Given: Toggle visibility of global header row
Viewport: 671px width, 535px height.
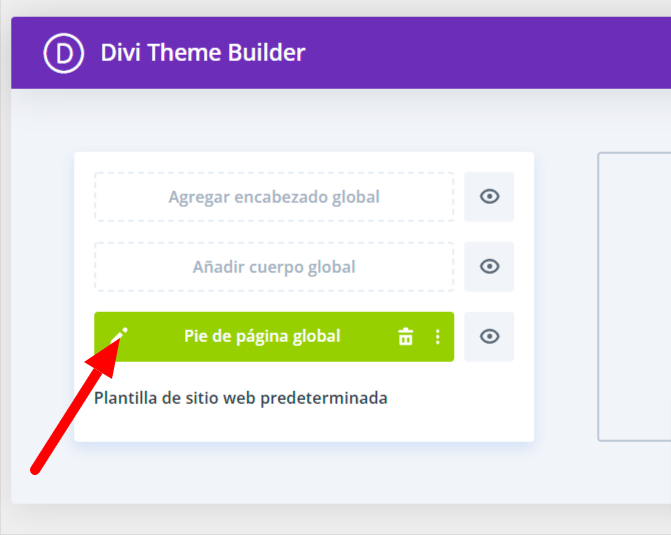Looking at the screenshot, I should (489, 197).
